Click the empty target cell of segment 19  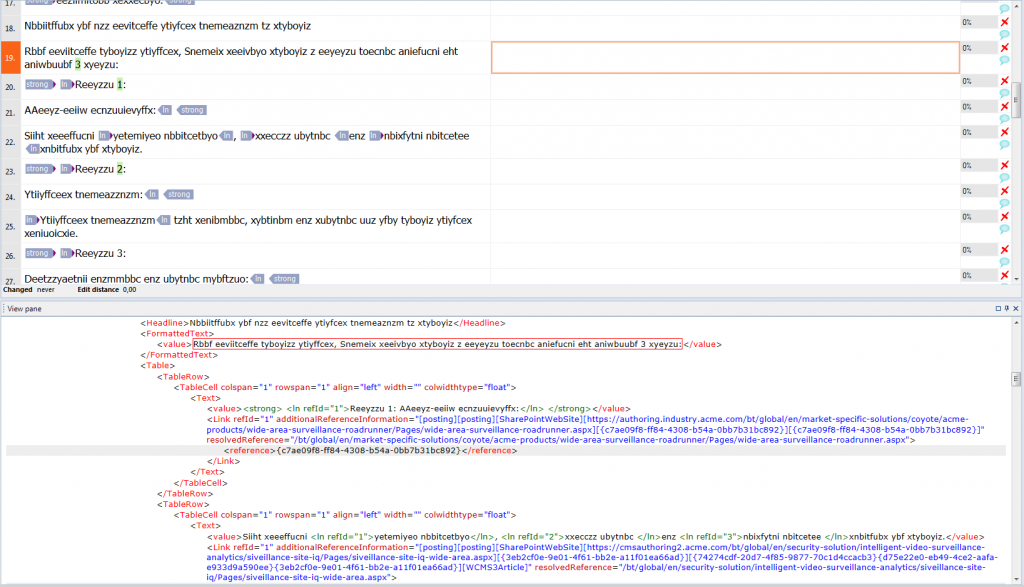tap(725, 58)
